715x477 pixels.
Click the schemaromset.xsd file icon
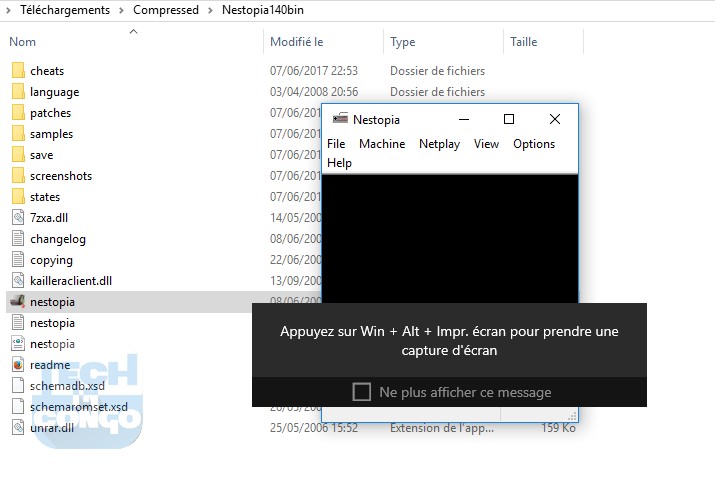(x=18, y=406)
